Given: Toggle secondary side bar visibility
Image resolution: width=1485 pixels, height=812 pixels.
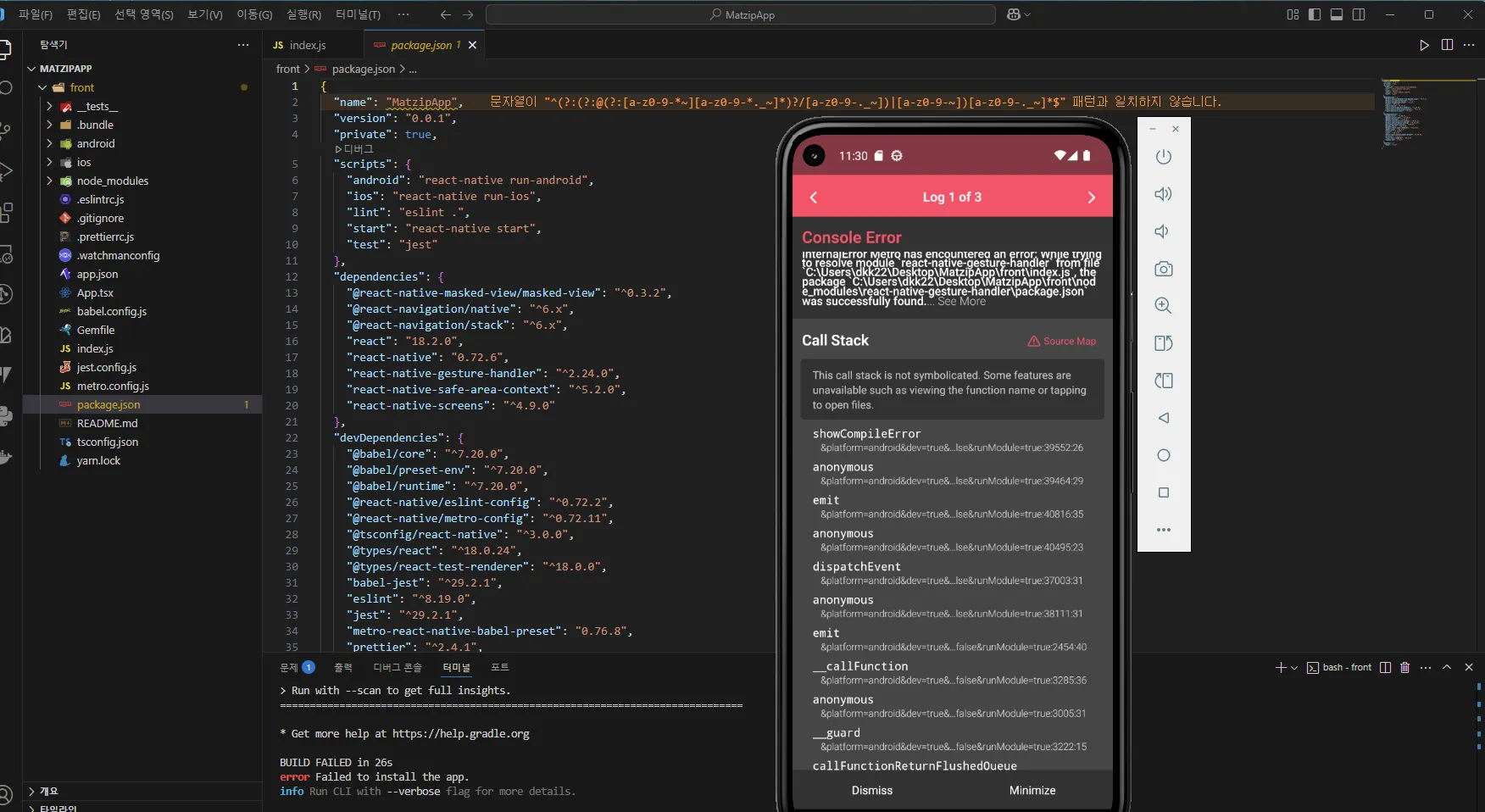Looking at the screenshot, I should [1359, 14].
